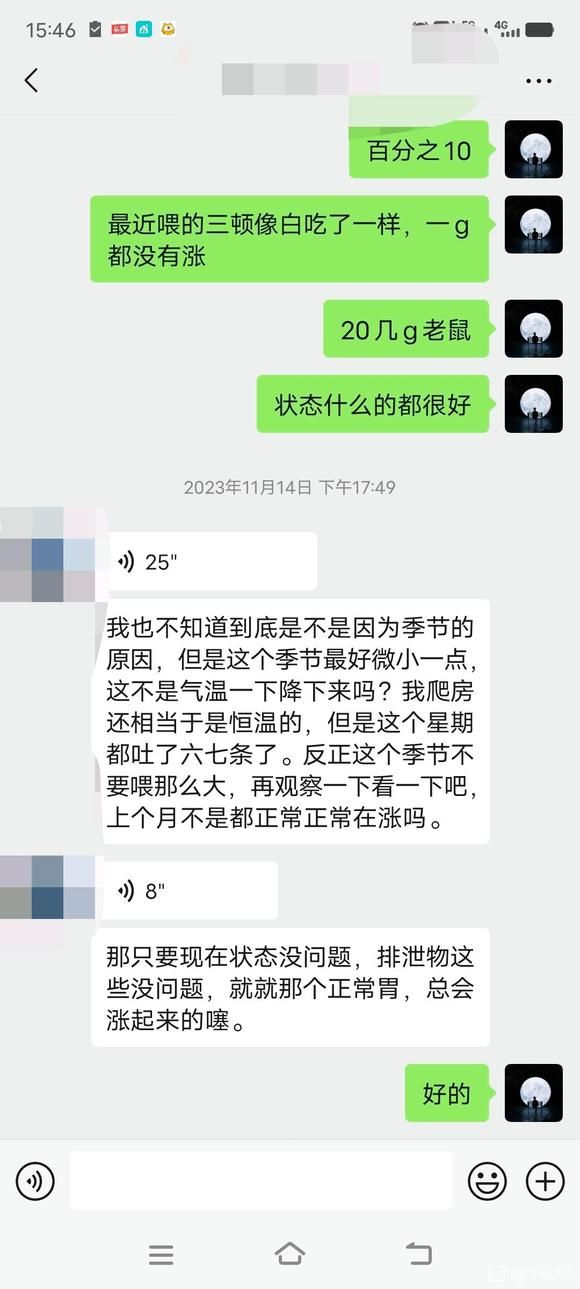The height and width of the screenshot is (1289, 580).
Task: Tap the message input field
Action: 260,1180
